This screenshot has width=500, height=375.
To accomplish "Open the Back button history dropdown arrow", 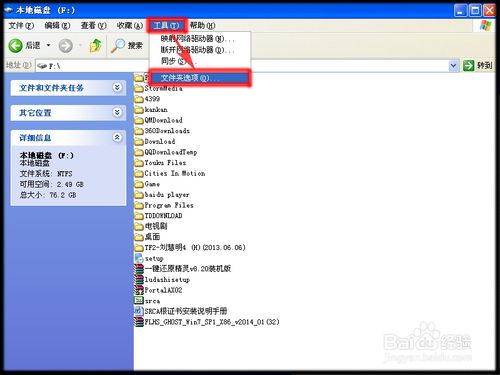I will tap(48, 45).
